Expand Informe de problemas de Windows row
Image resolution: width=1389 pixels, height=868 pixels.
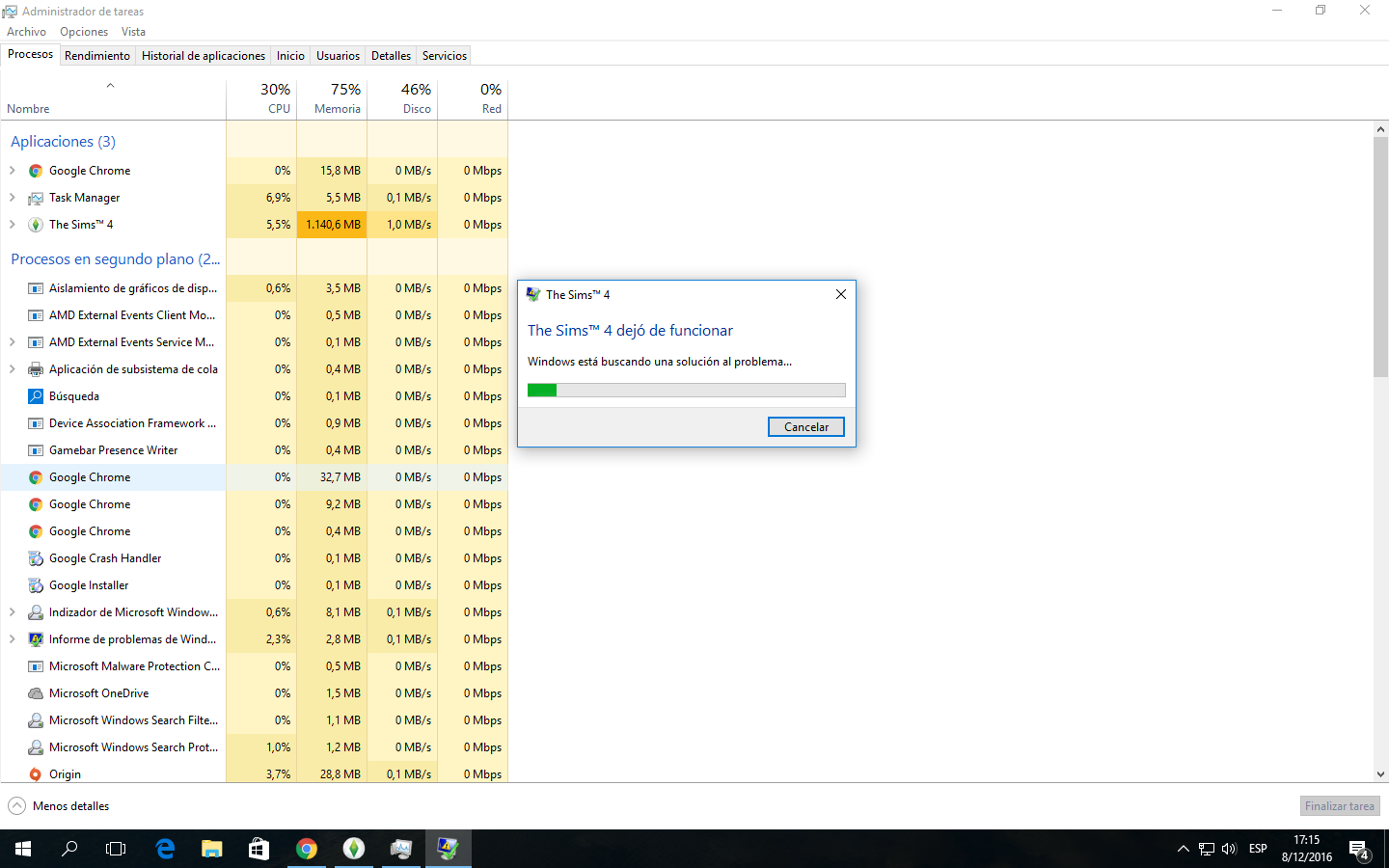(x=12, y=639)
